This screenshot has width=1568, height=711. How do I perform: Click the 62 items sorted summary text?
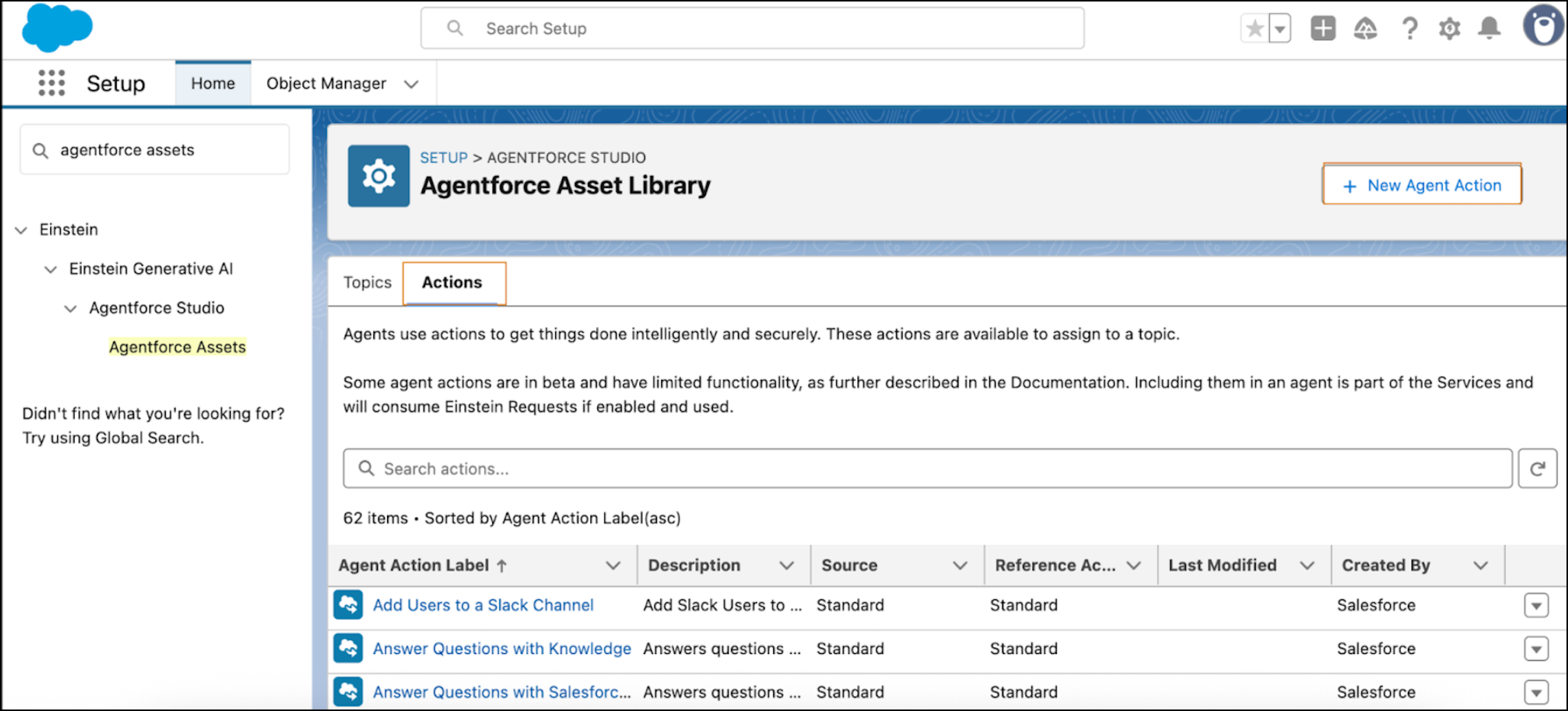(x=512, y=518)
